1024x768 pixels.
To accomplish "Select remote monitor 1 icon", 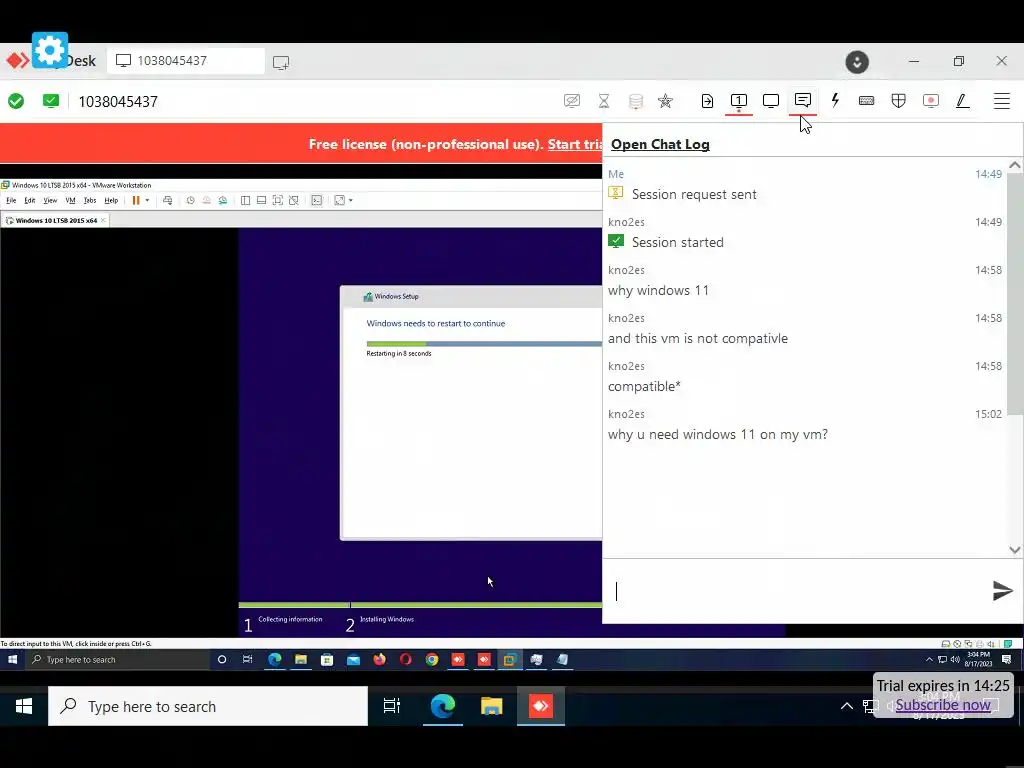I will point(739,101).
